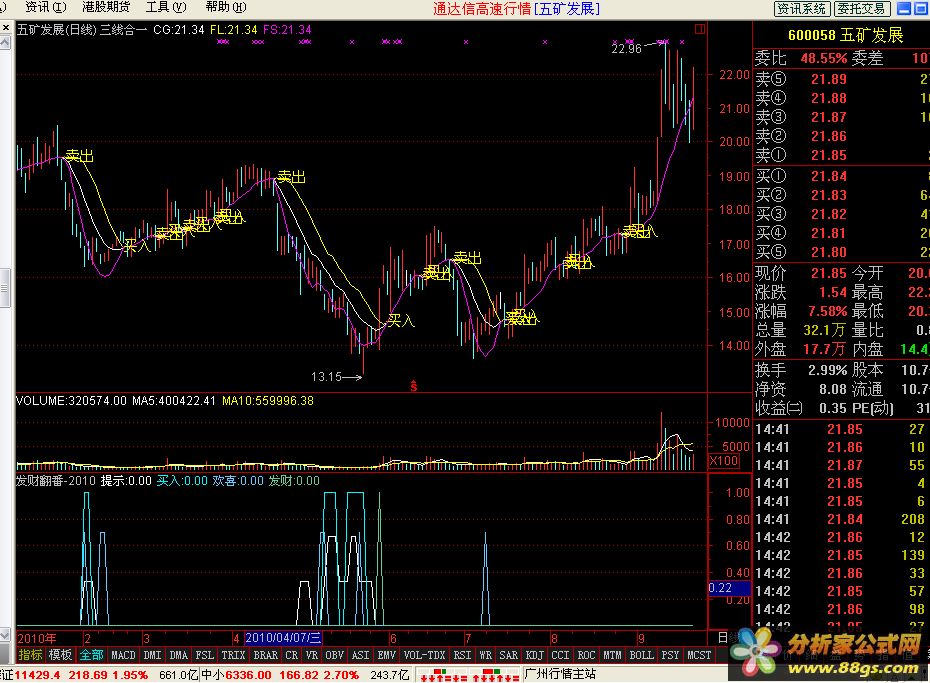Click the VOLUME:320574.00 label
The width and height of the screenshot is (930, 683).
coord(71,401)
